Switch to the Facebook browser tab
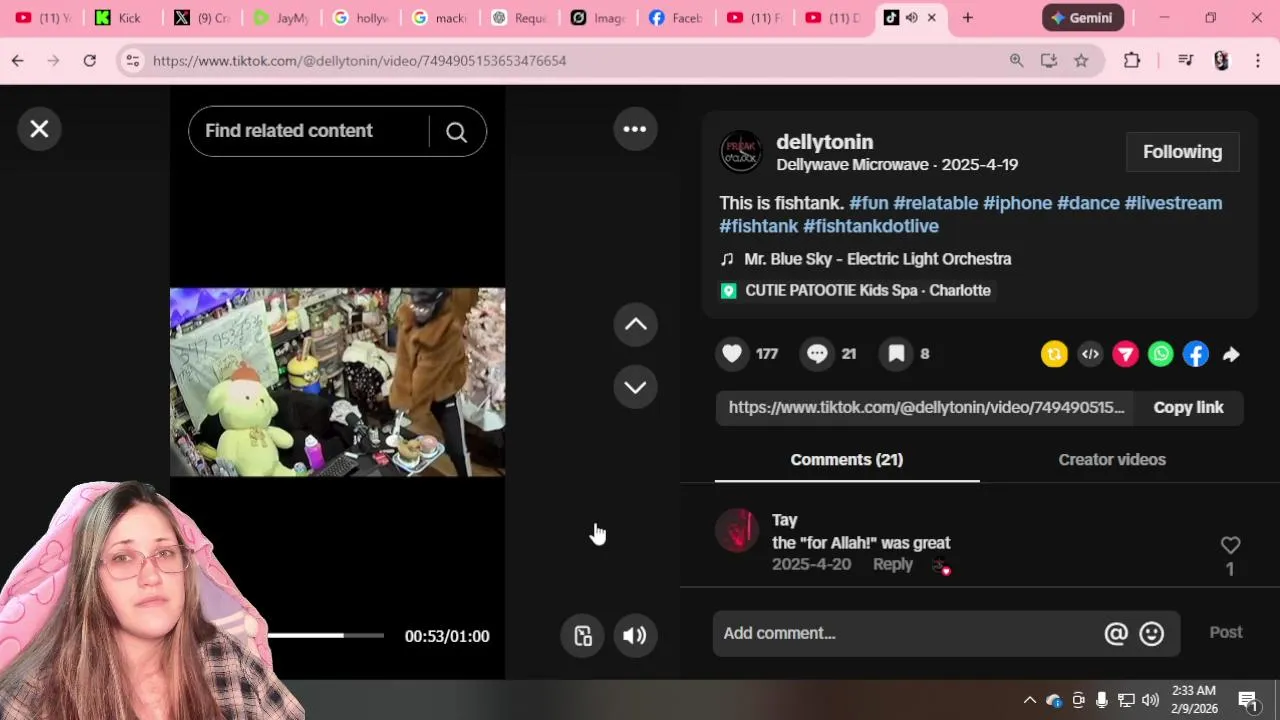This screenshot has width=1280, height=720. [x=677, y=18]
